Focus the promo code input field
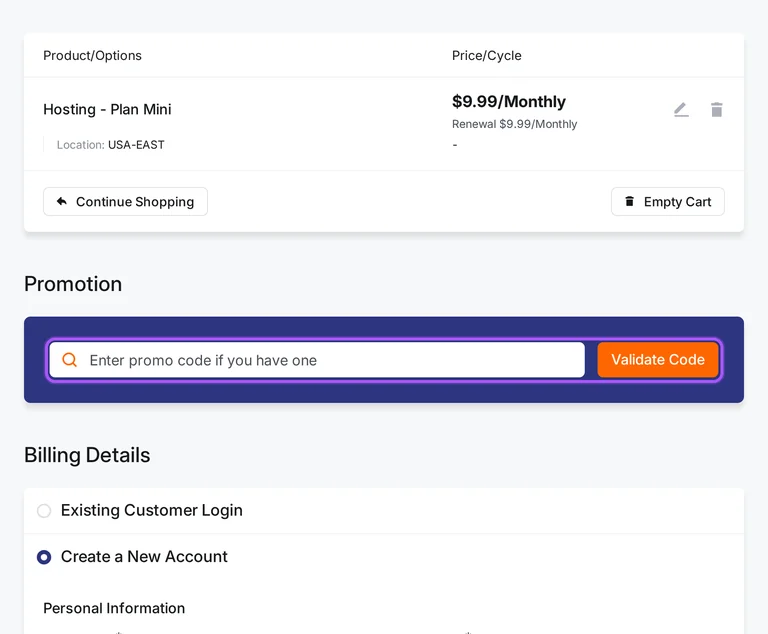This screenshot has width=768, height=634. 317,360
